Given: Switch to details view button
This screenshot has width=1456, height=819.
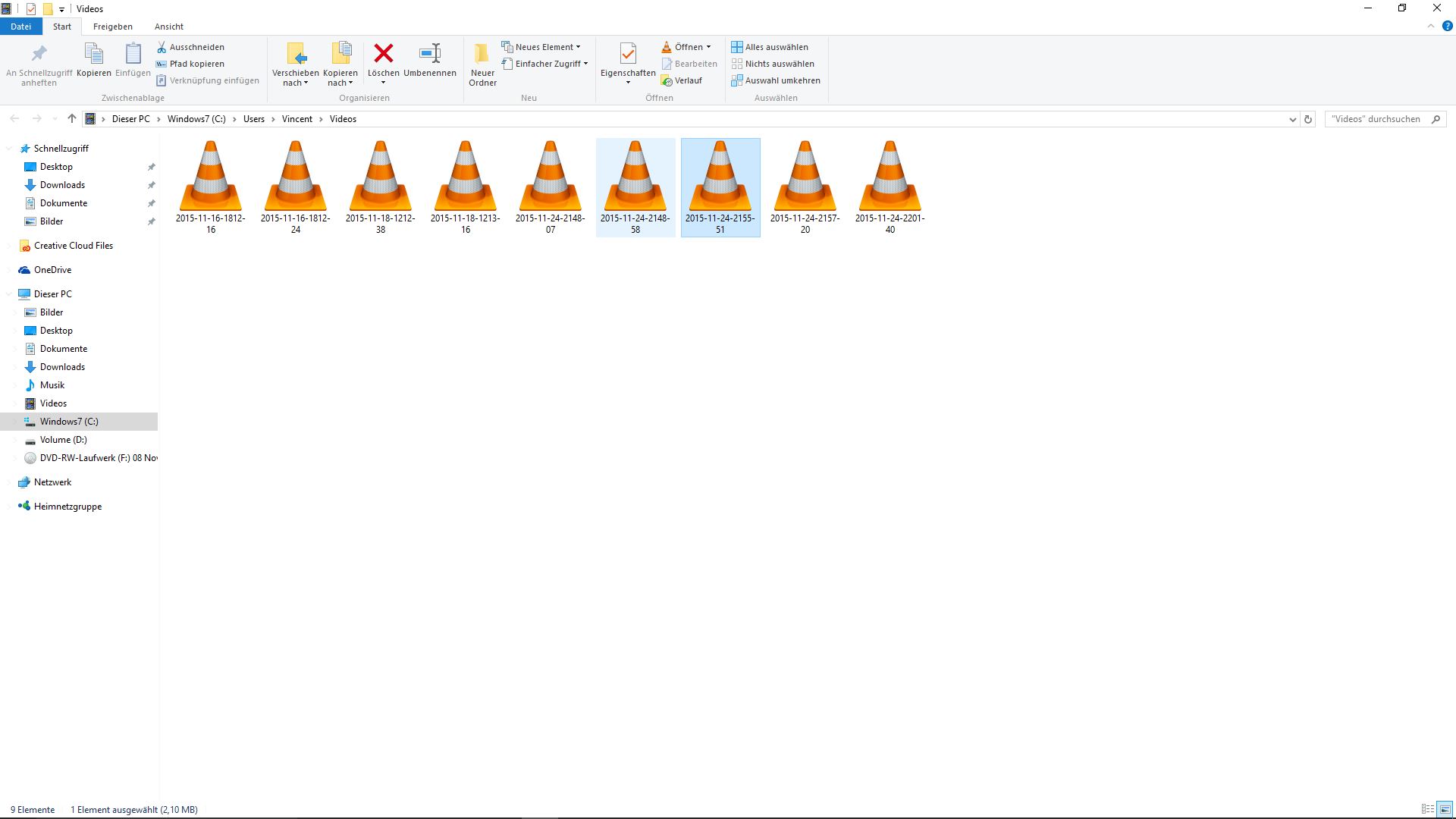Looking at the screenshot, I should 1427,809.
